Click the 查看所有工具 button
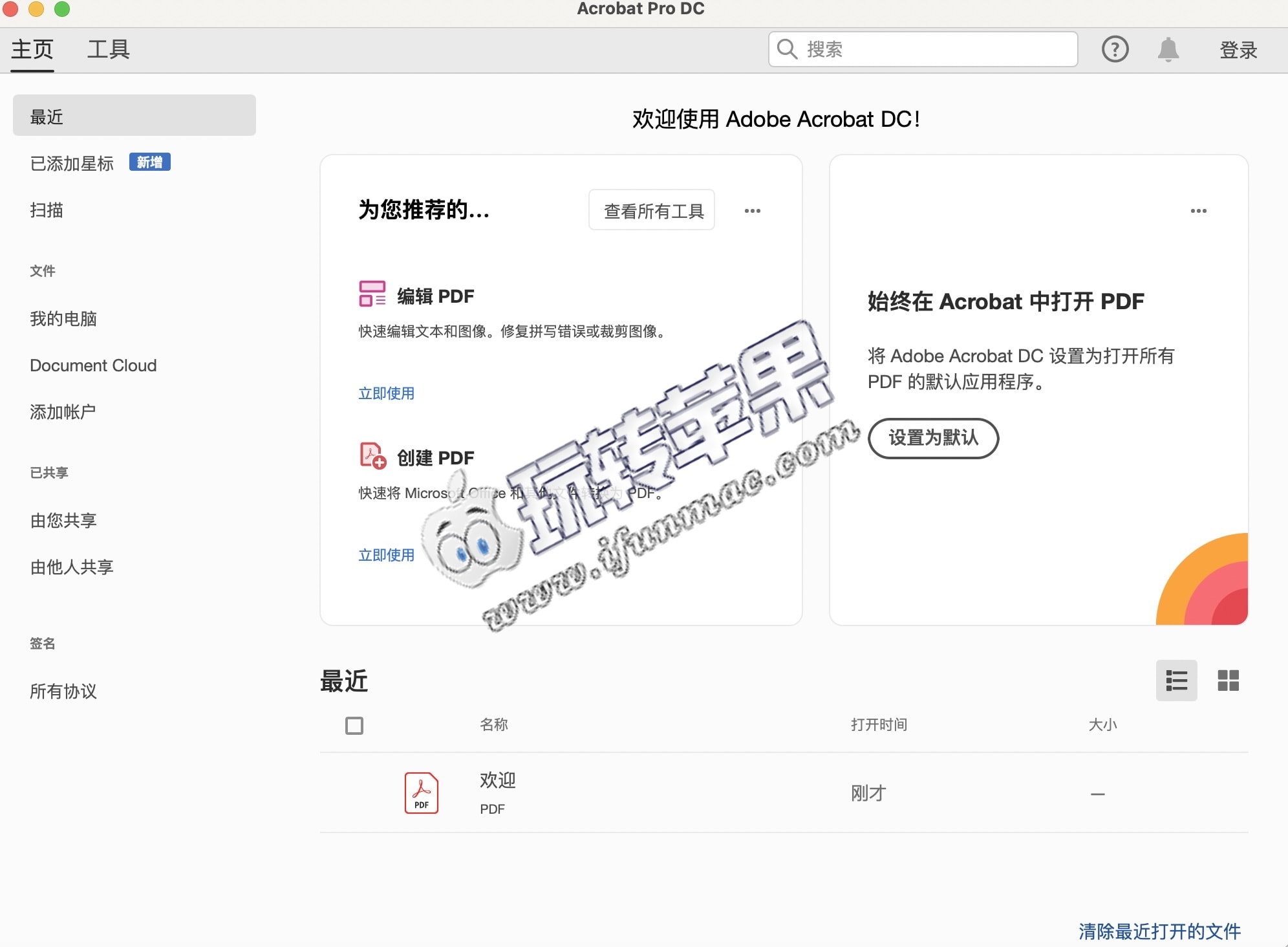The image size is (1288, 947). pyautogui.click(x=652, y=210)
